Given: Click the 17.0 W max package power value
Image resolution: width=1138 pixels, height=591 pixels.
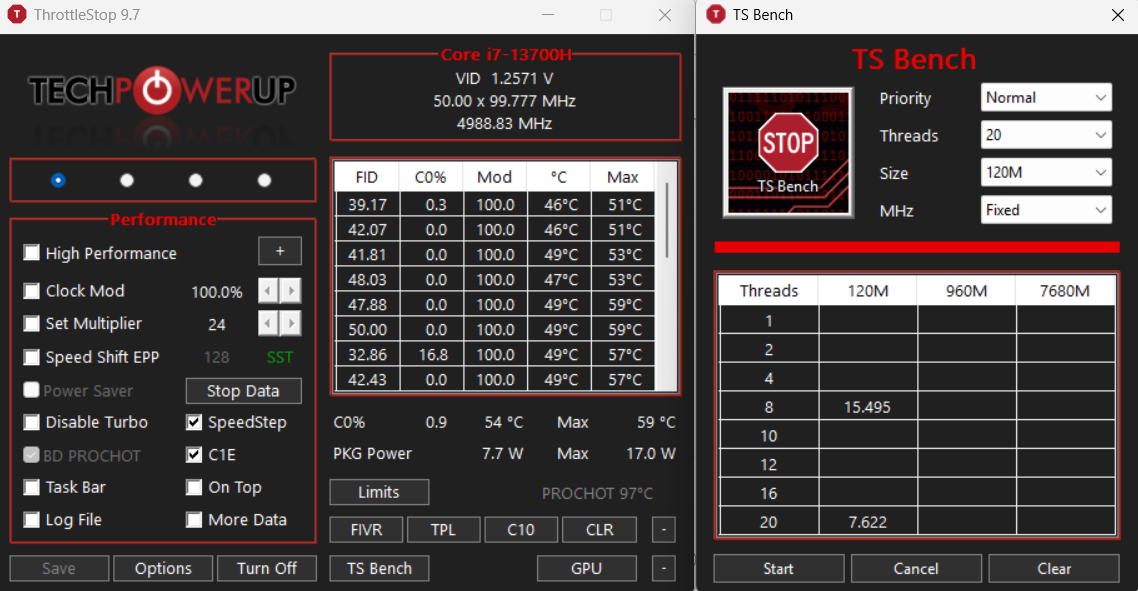Looking at the screenshot, I should [650, 454].
